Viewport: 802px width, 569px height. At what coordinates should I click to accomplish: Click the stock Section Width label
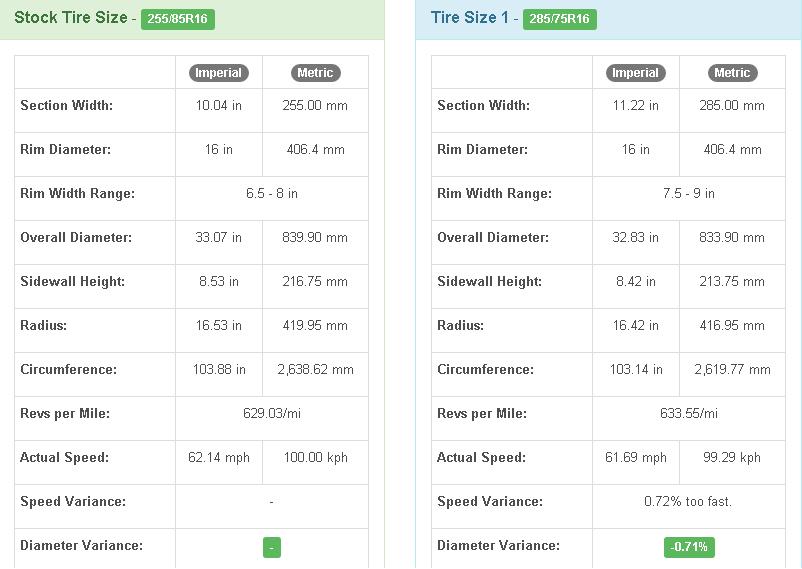(66, 105)
